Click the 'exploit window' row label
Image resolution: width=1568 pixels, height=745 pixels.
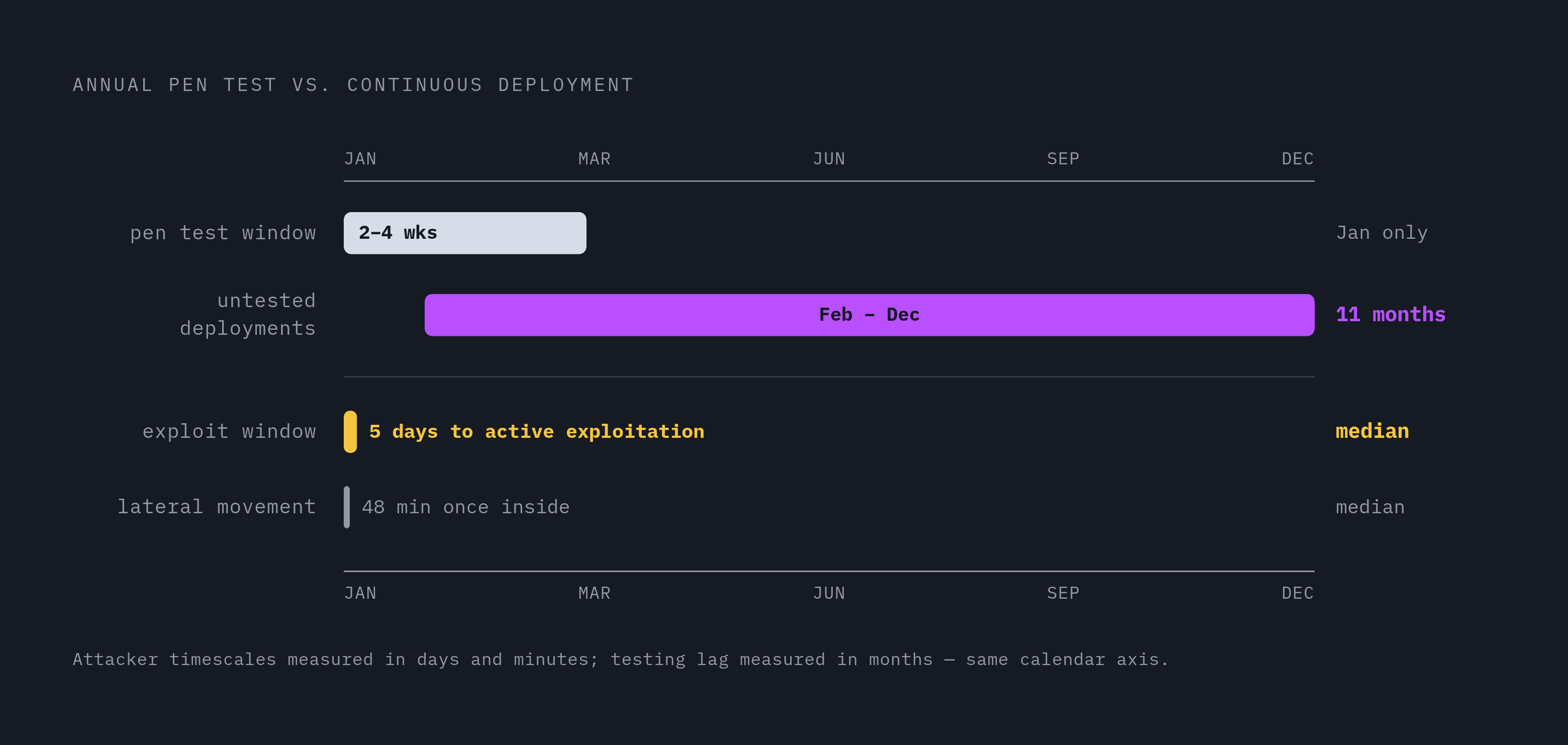click(x=230, y=431)
